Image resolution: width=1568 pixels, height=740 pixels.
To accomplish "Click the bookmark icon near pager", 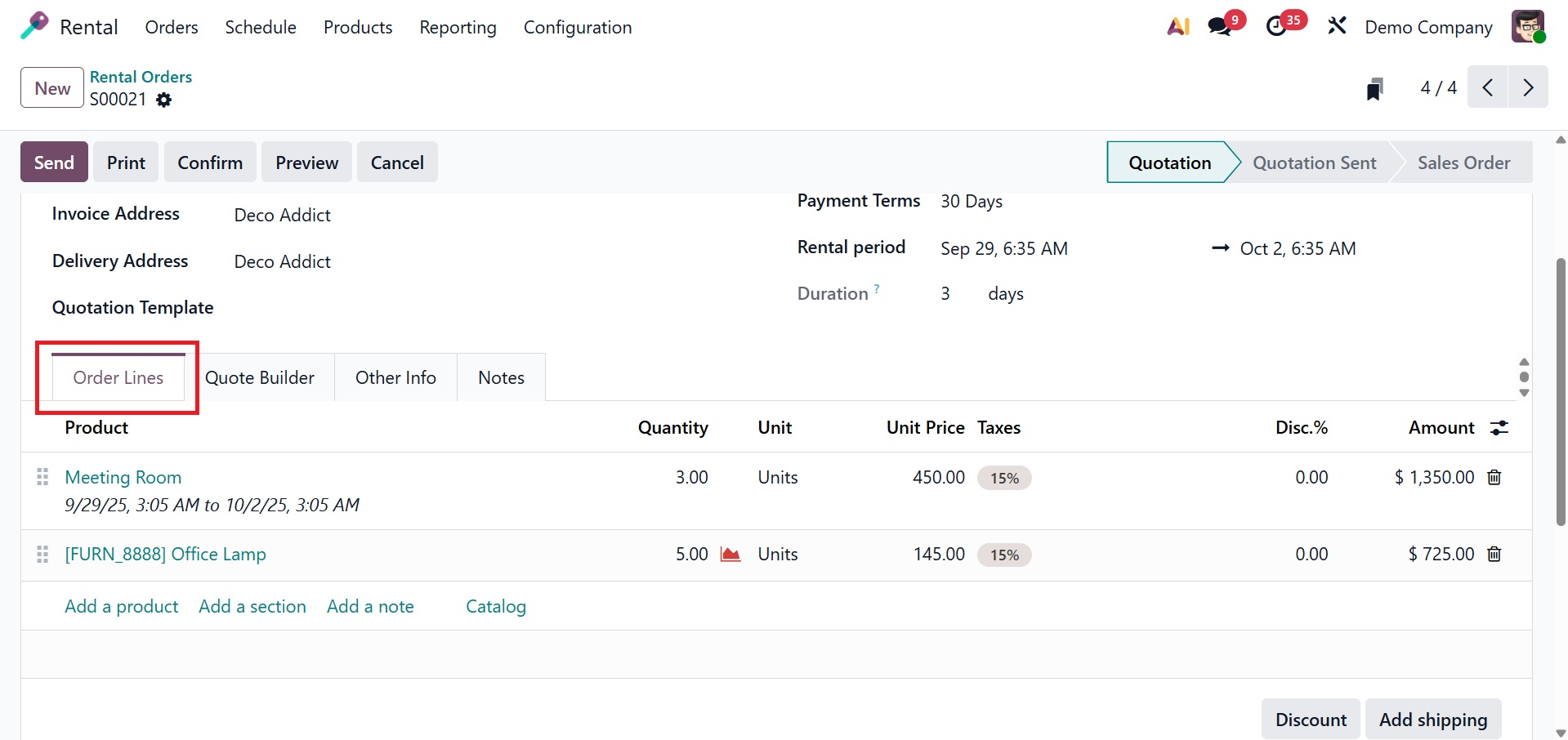I will click(1374, 88).
